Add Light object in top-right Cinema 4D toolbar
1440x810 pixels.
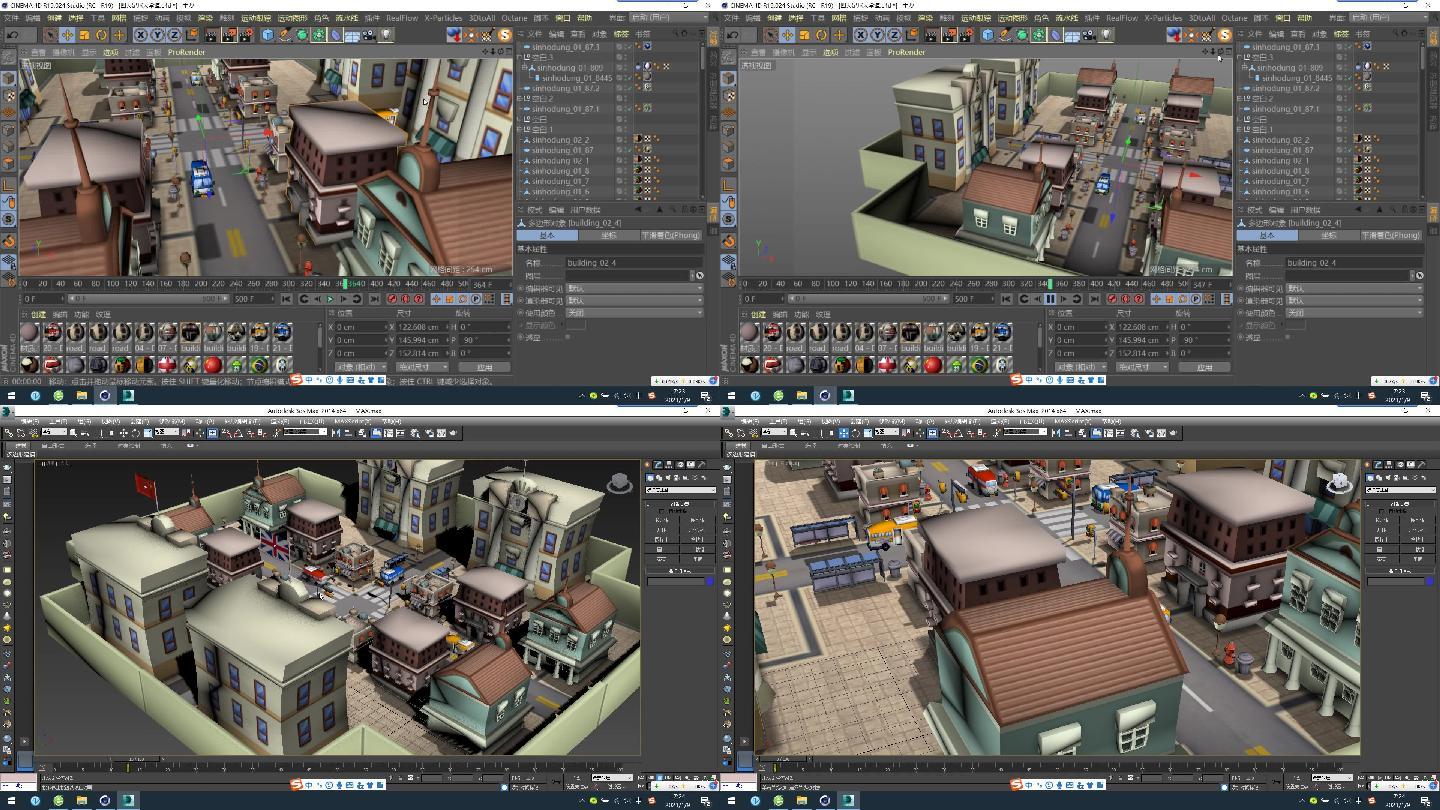(1105, 34)
